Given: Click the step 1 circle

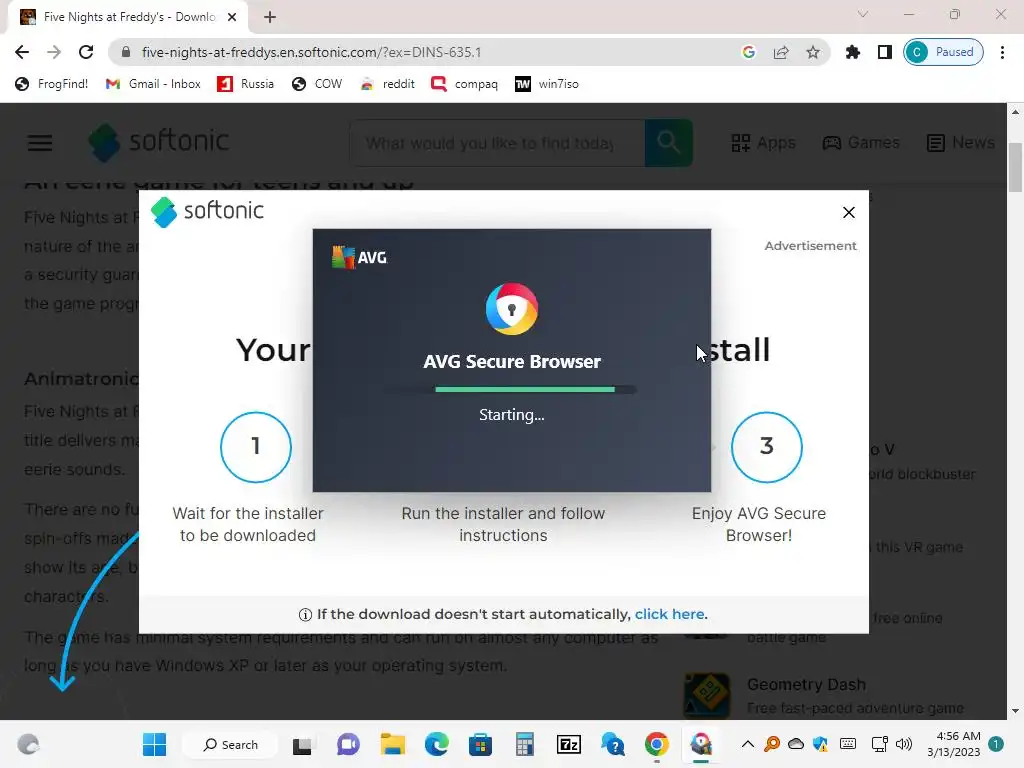Looking at the screenshot, I should [256, 447].
